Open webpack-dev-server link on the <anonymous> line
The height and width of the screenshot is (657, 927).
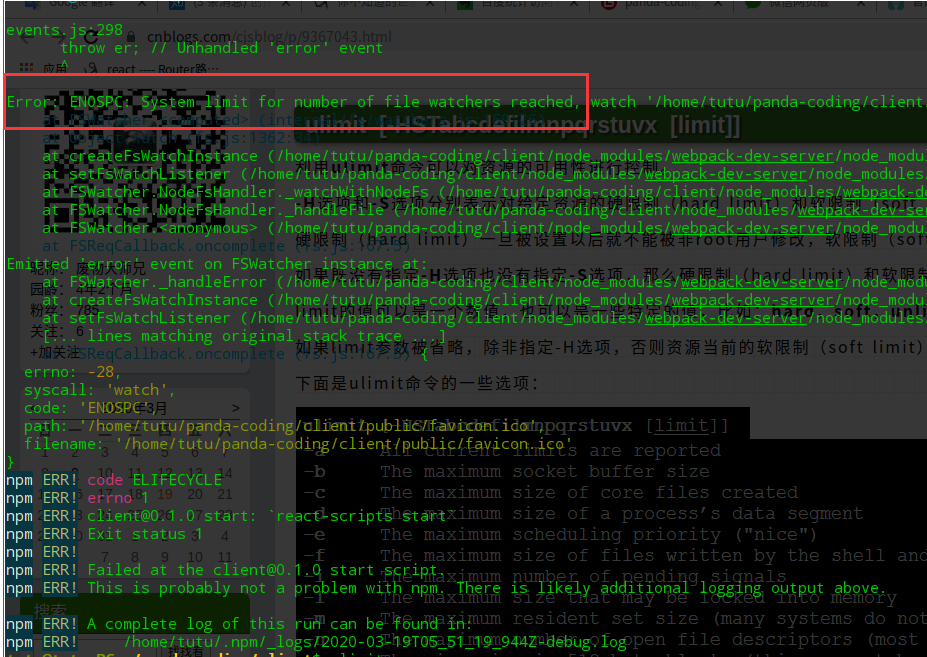click(x=752, y=228)
